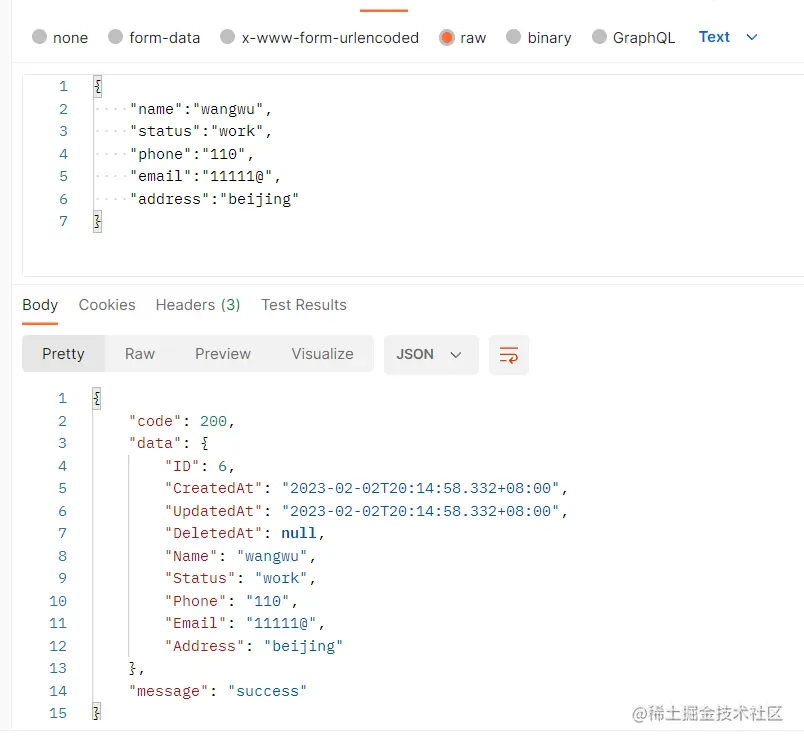
Task: Click the "DeletedAt": null line
Action: pos(245,533)
